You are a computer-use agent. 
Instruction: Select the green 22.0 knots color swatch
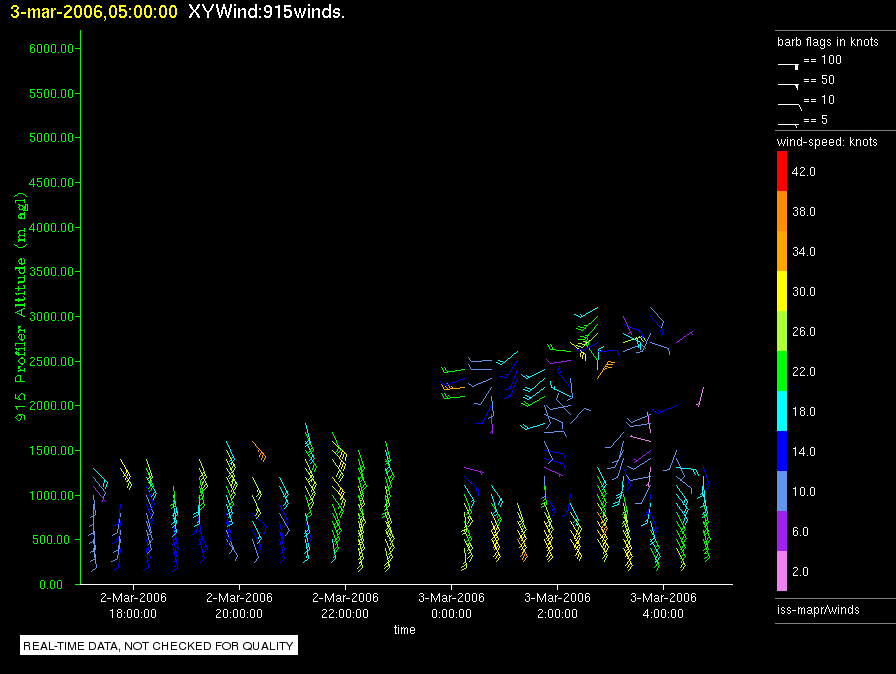click(781, 371)
